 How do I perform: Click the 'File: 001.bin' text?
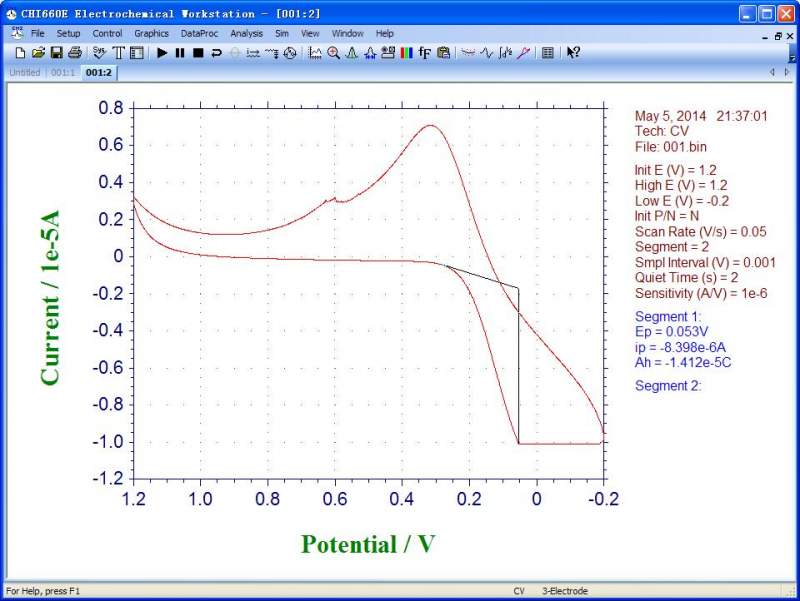click(x=670, y=147)
